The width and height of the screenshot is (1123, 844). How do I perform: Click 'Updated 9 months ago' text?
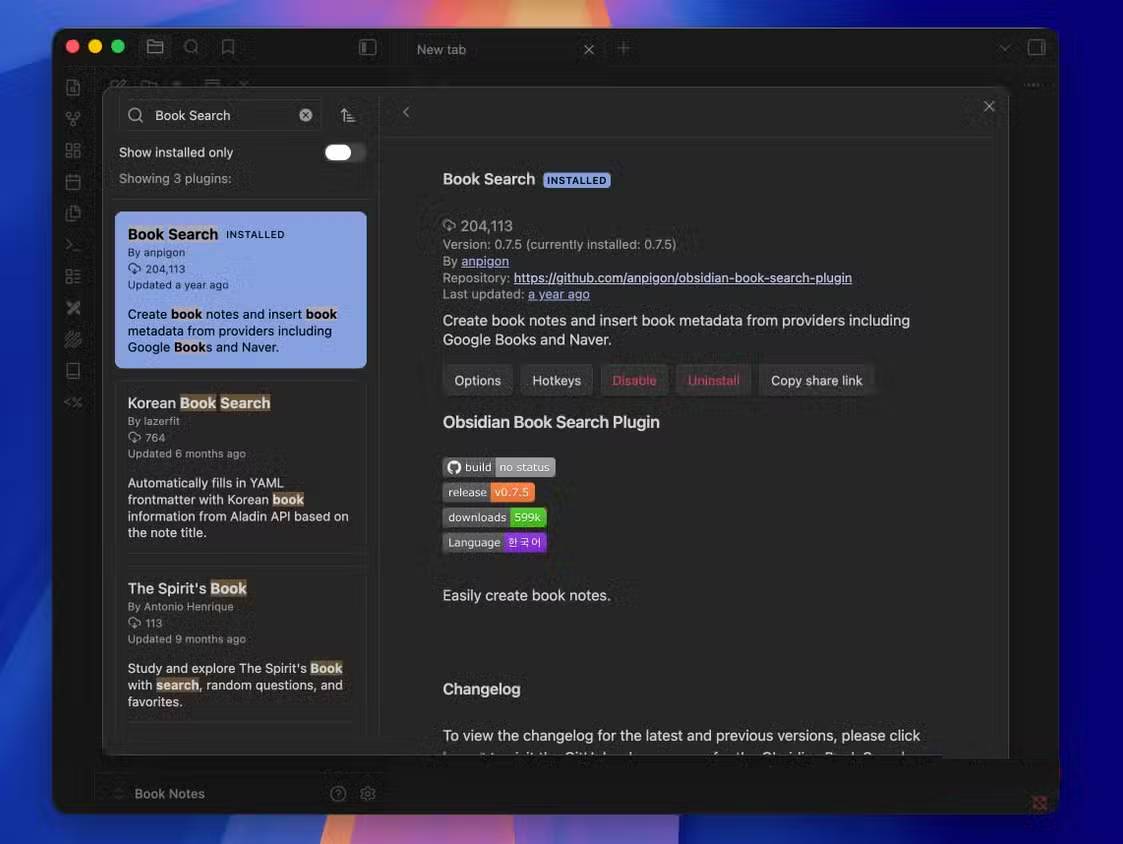(x=186, y=639)
